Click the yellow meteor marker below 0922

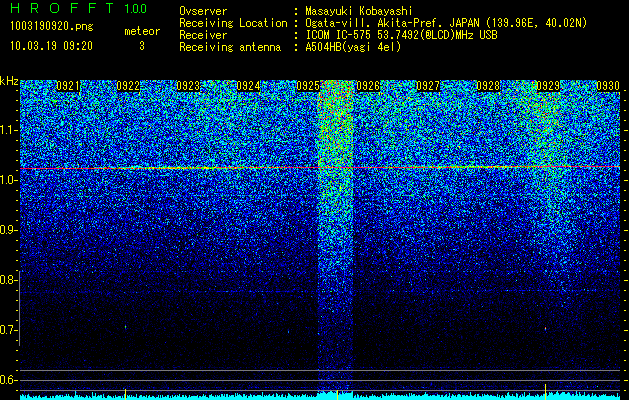[x=126, y=393]
